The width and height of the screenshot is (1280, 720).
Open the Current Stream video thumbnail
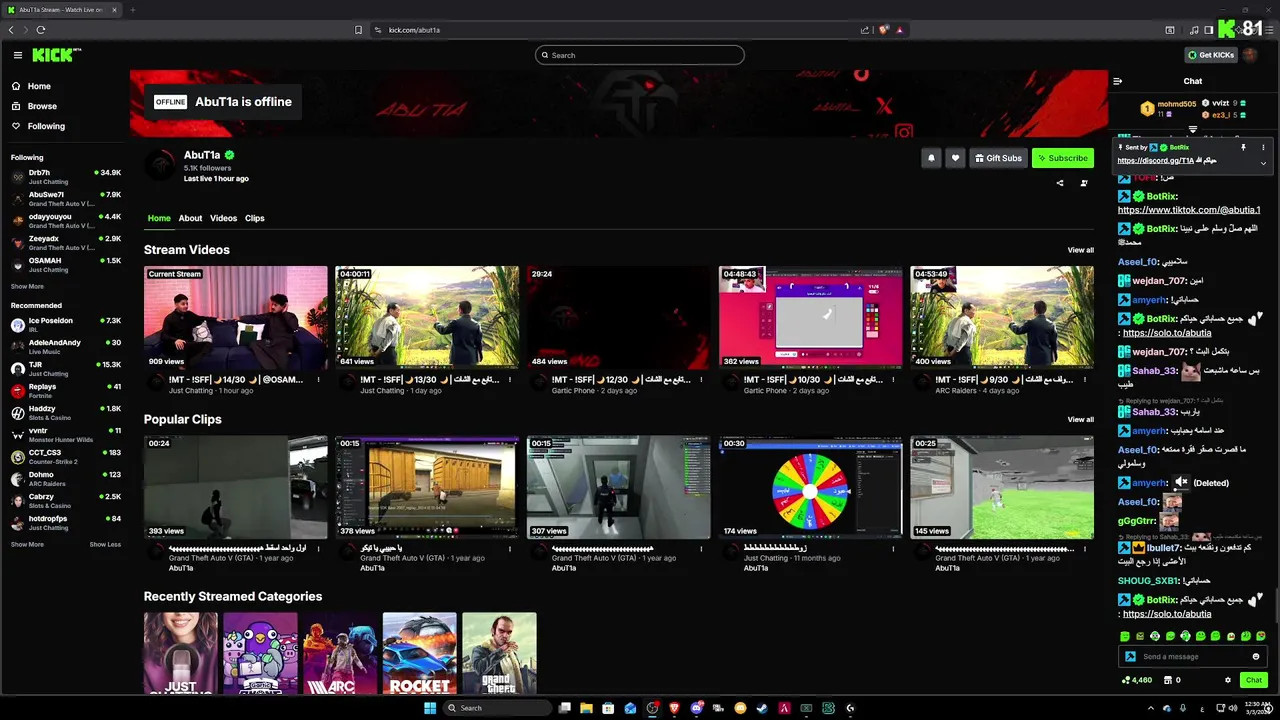pos(236,317)
